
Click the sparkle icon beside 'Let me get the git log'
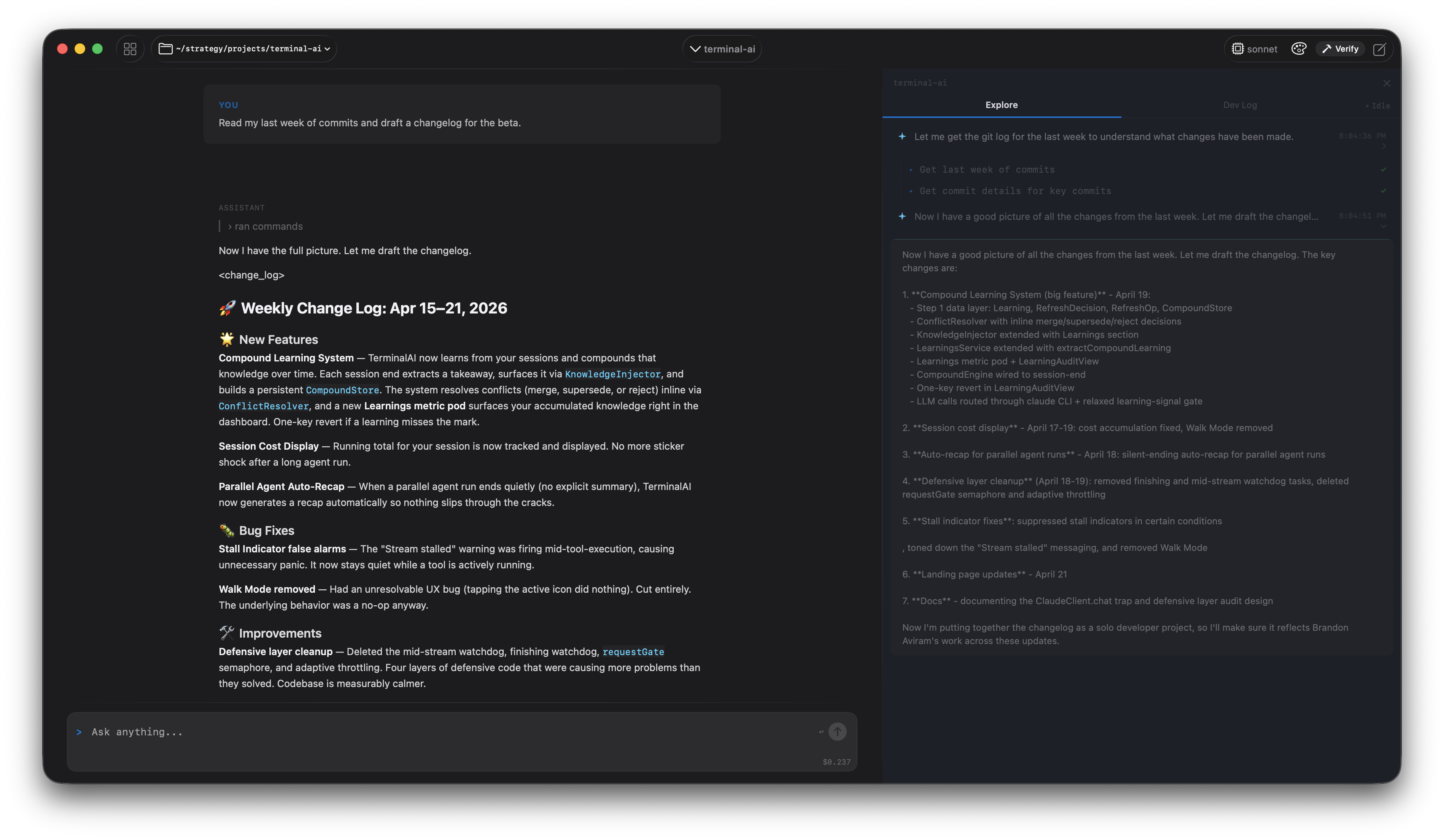point(902,136)
